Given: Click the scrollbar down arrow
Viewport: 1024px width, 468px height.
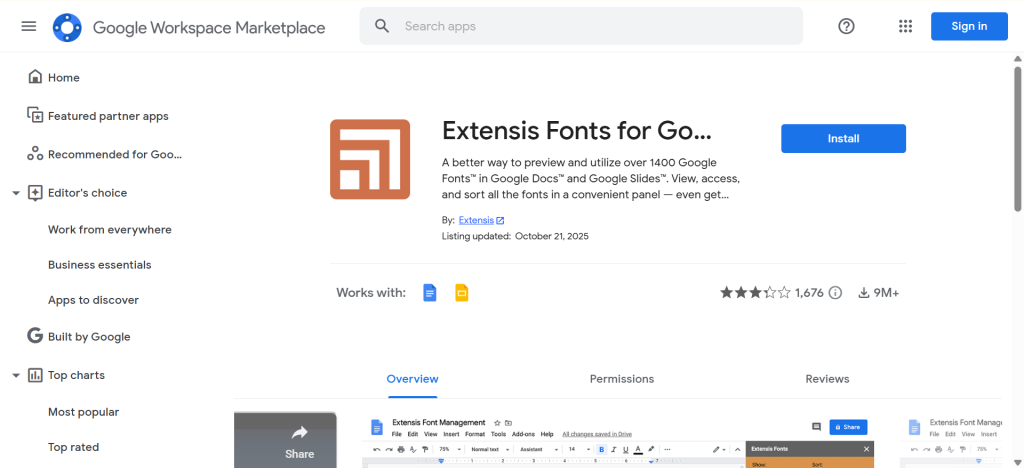Looking at the screenshot, I should (x=1017, y=461).
